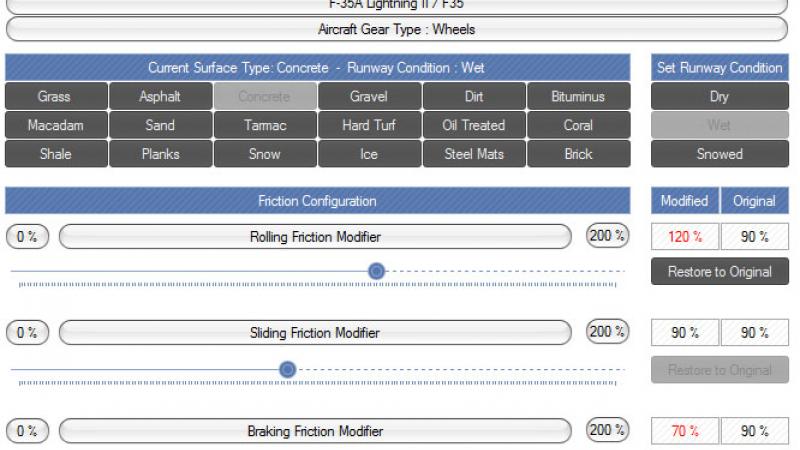Select the Steel Mats surface
This screenshot has height=450, width=800.
coord(474,154)
